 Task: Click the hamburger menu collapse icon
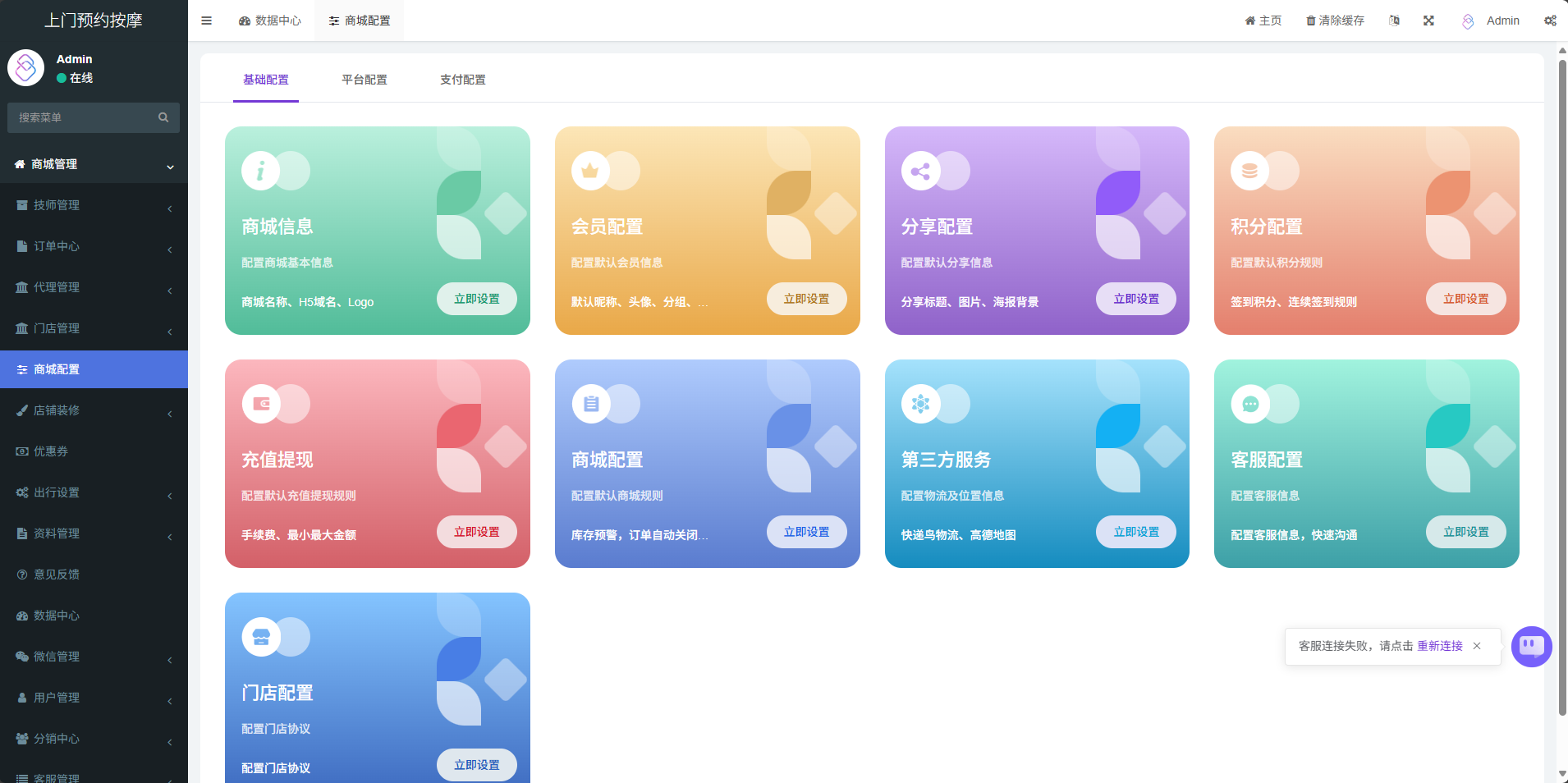tap(207, 21)
